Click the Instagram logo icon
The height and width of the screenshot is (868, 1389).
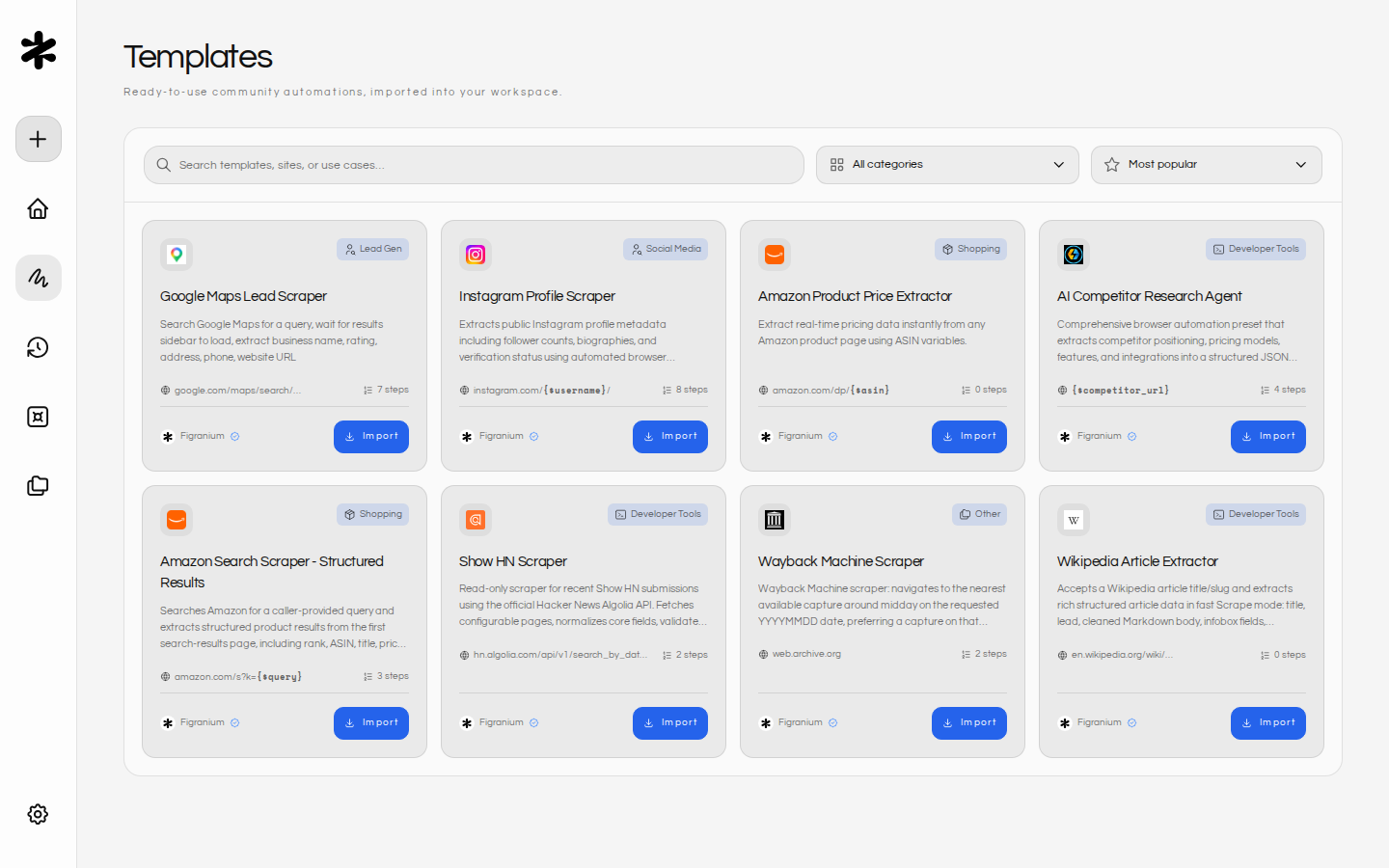(x=476, y=255)
